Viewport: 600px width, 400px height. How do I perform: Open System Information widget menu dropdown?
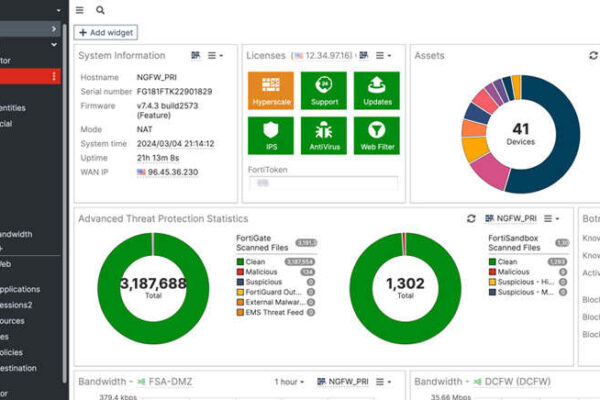(x=215, y=56)
